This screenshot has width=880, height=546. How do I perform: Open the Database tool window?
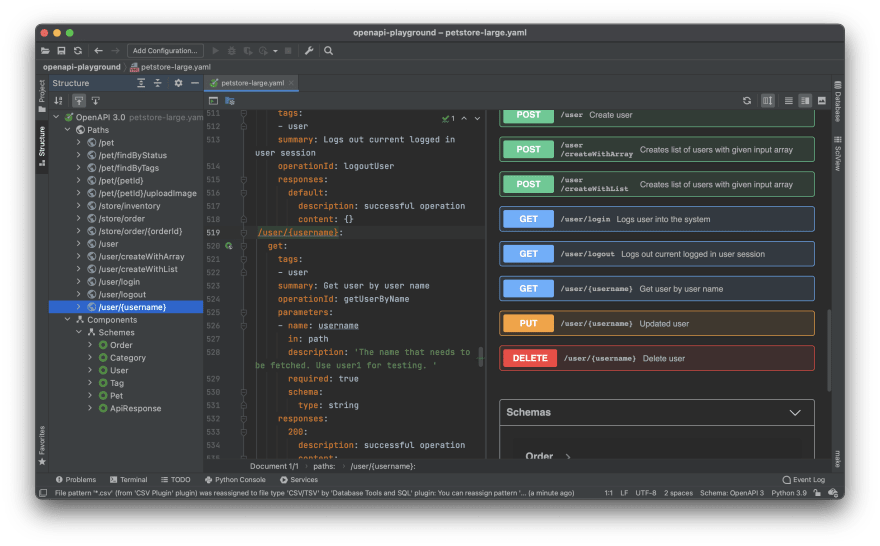coord(837,102)
